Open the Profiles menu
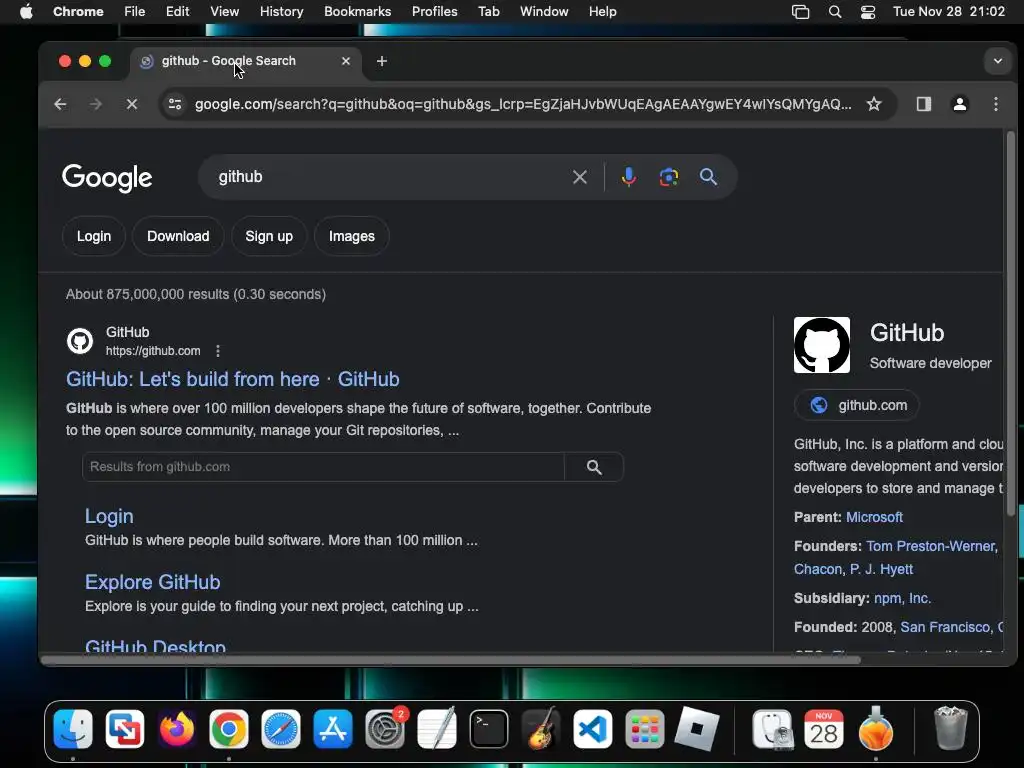The width and height of the screenshot is (1024, 768). pyautogui.click(x=434, y=12)
